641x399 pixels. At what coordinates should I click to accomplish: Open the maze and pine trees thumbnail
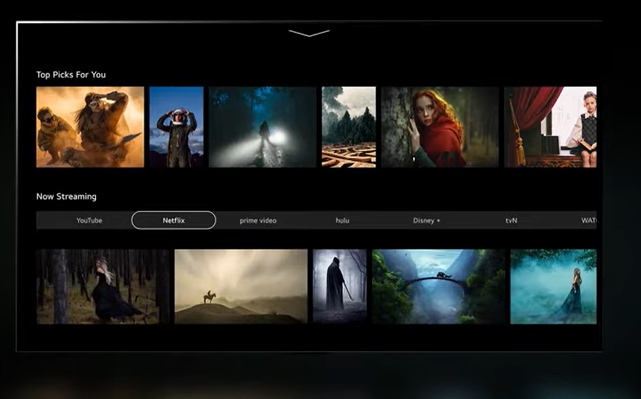pyautogui.click(x=349, y=127)
